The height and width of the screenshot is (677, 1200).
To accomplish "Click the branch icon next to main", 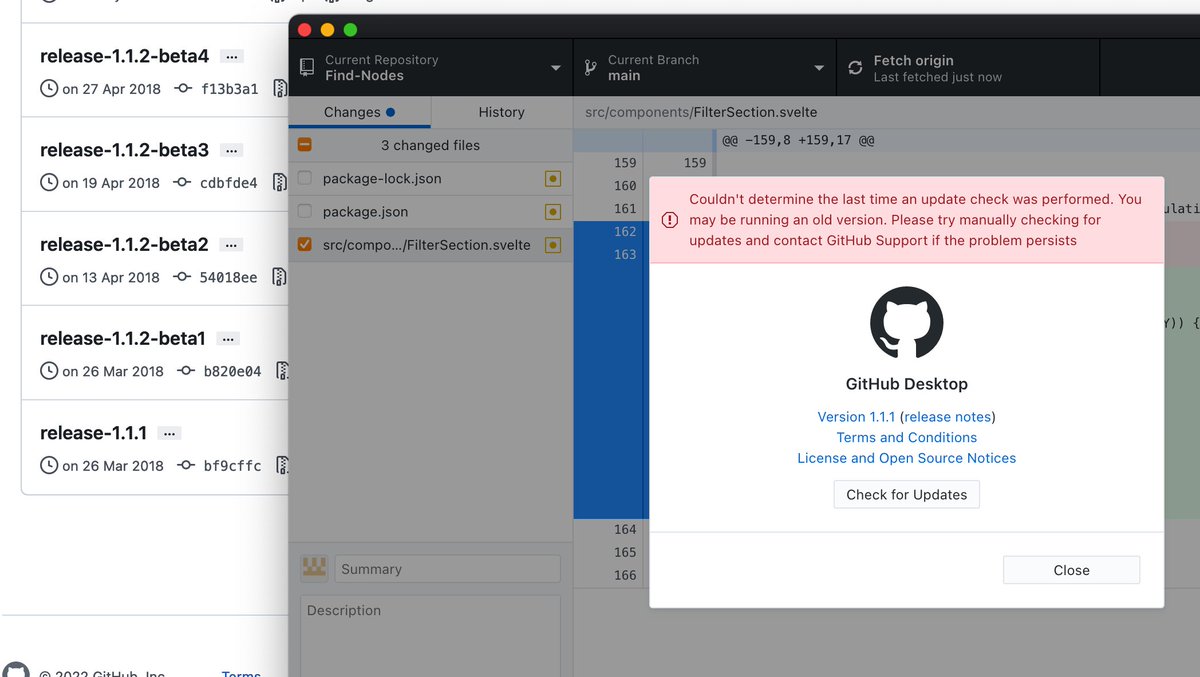I will click(x=589, y=67).
